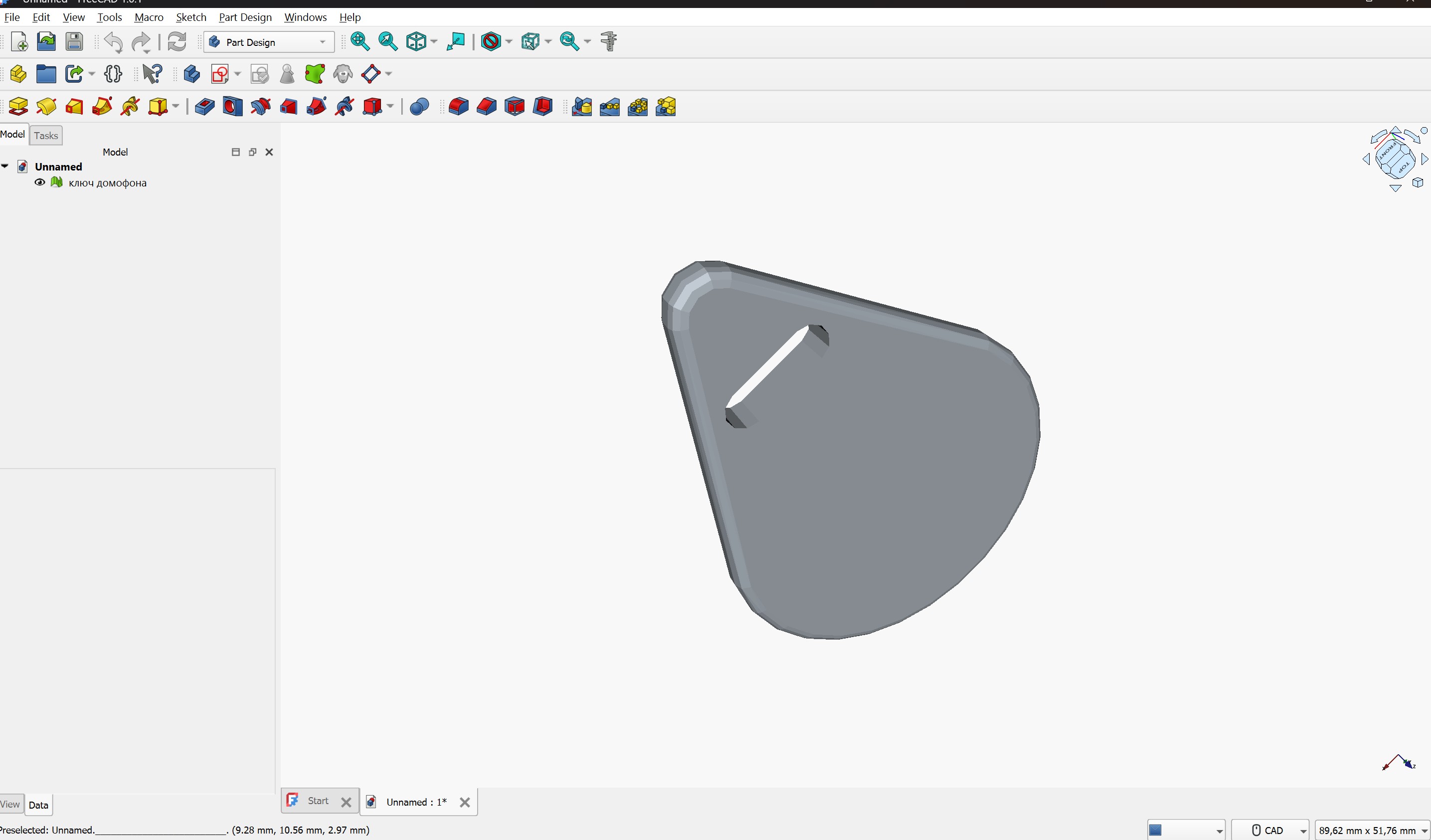
Task: Click the TOP face of navigation cube
Action: coord(1404,168)
